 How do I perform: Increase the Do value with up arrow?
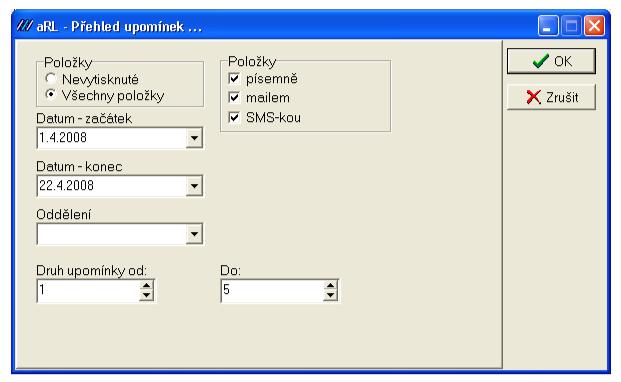coord(330,285)
